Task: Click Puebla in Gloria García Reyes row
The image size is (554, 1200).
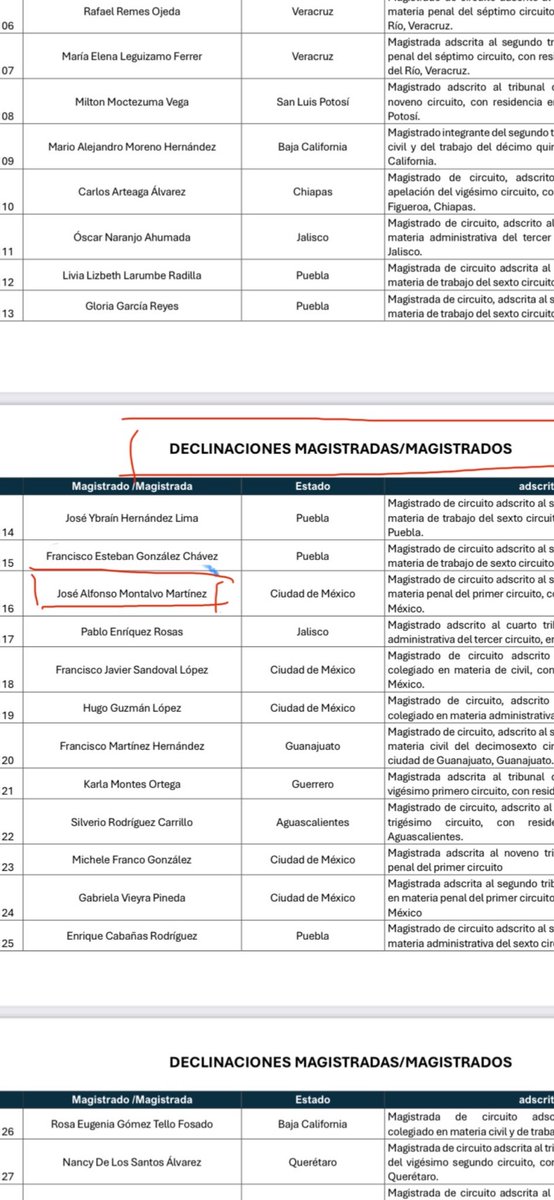Action: pos(315,305)
